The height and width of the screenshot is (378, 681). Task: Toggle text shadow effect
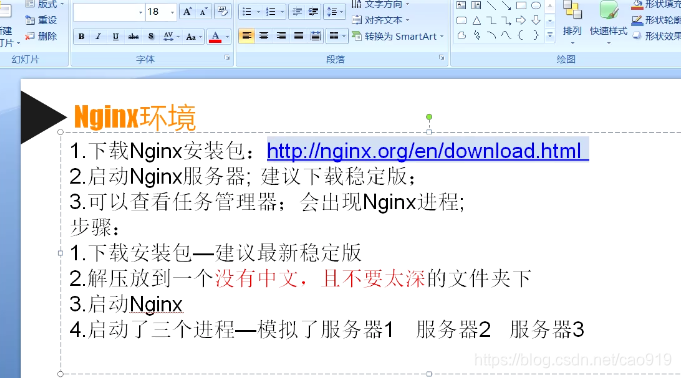pyautogui.click(x=151, y=36)
